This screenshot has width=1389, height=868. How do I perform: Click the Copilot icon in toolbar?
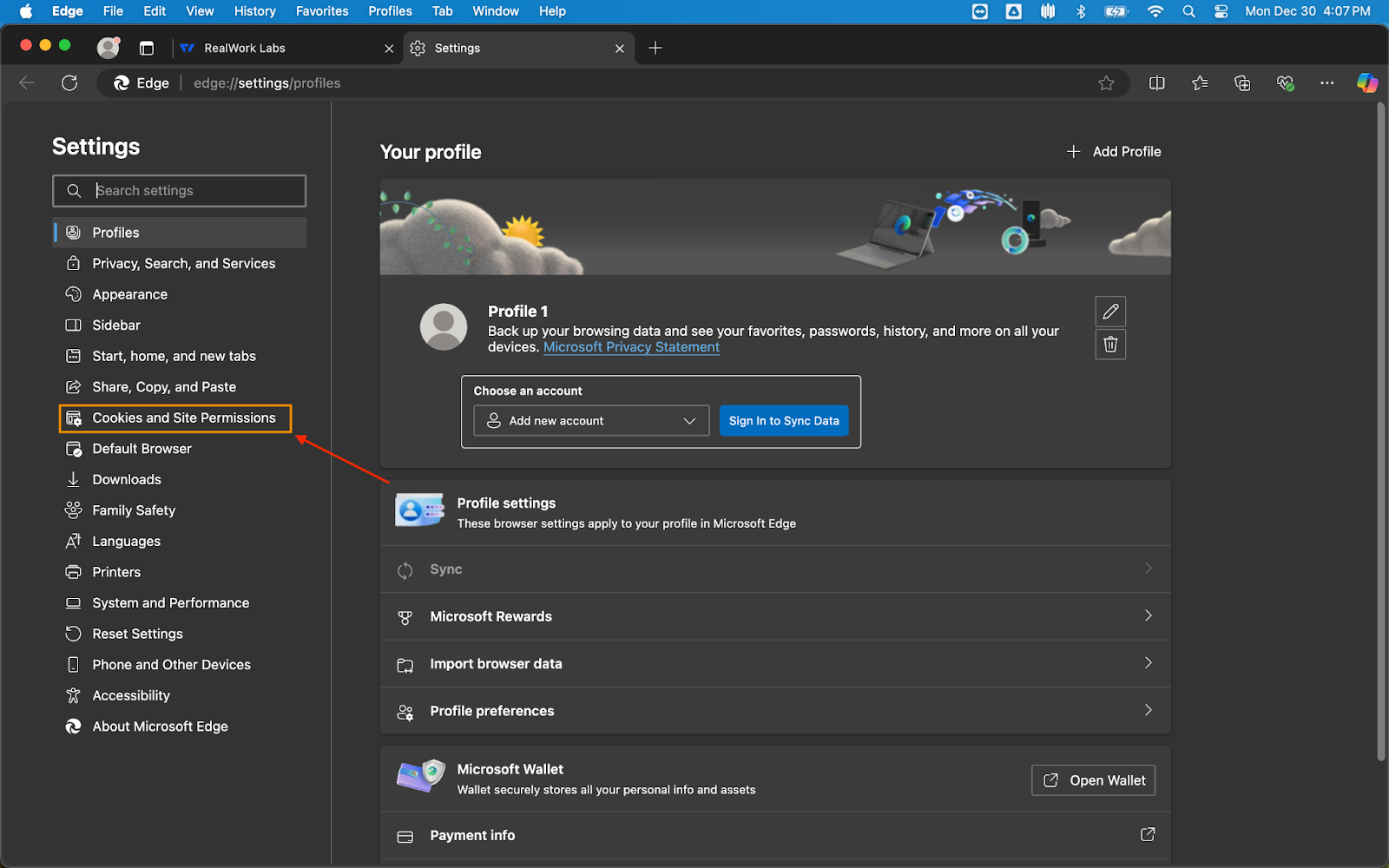click(1367, 83)
